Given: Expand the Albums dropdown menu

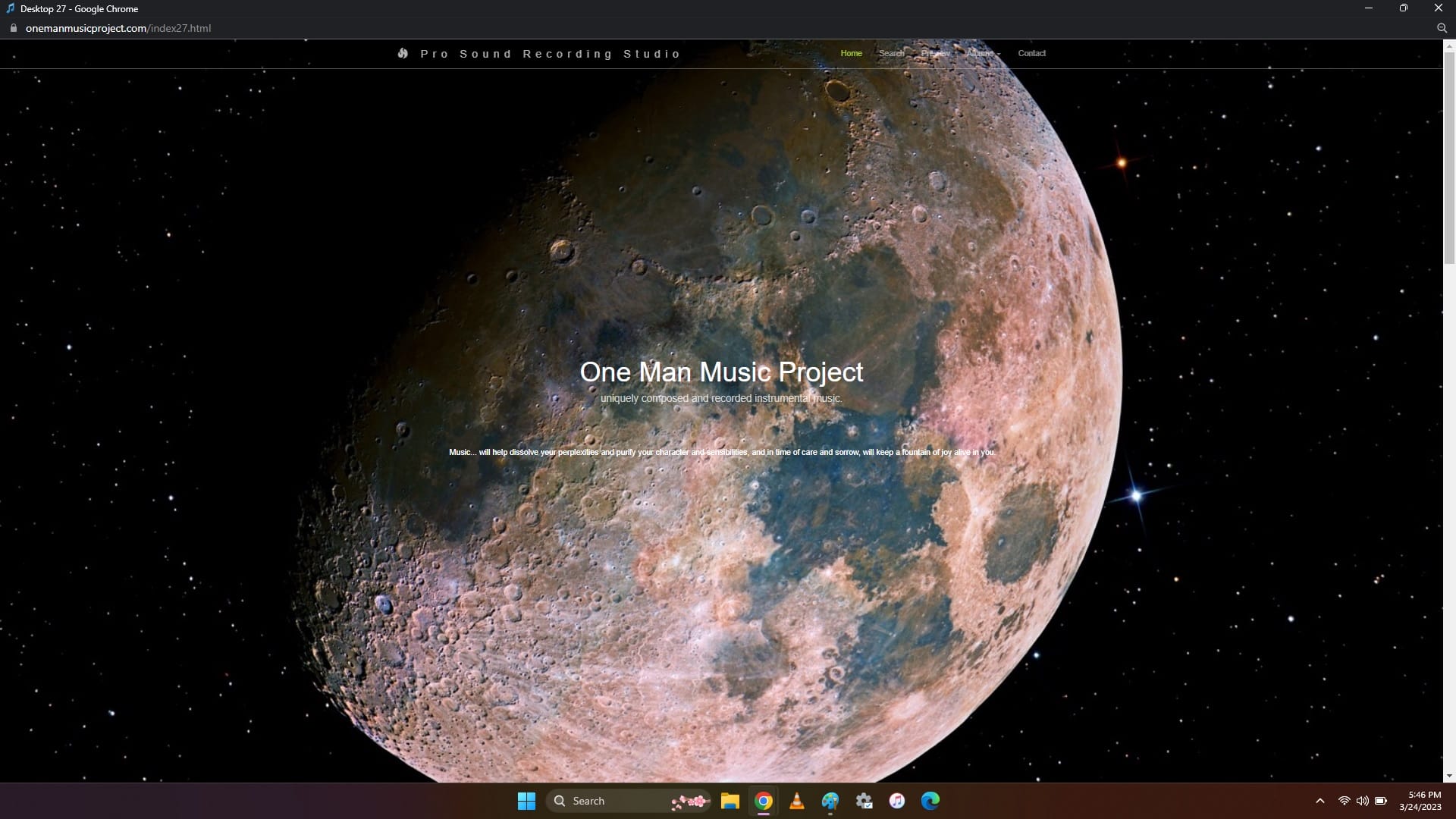Looking at the screenshot, I should [983, 53].
